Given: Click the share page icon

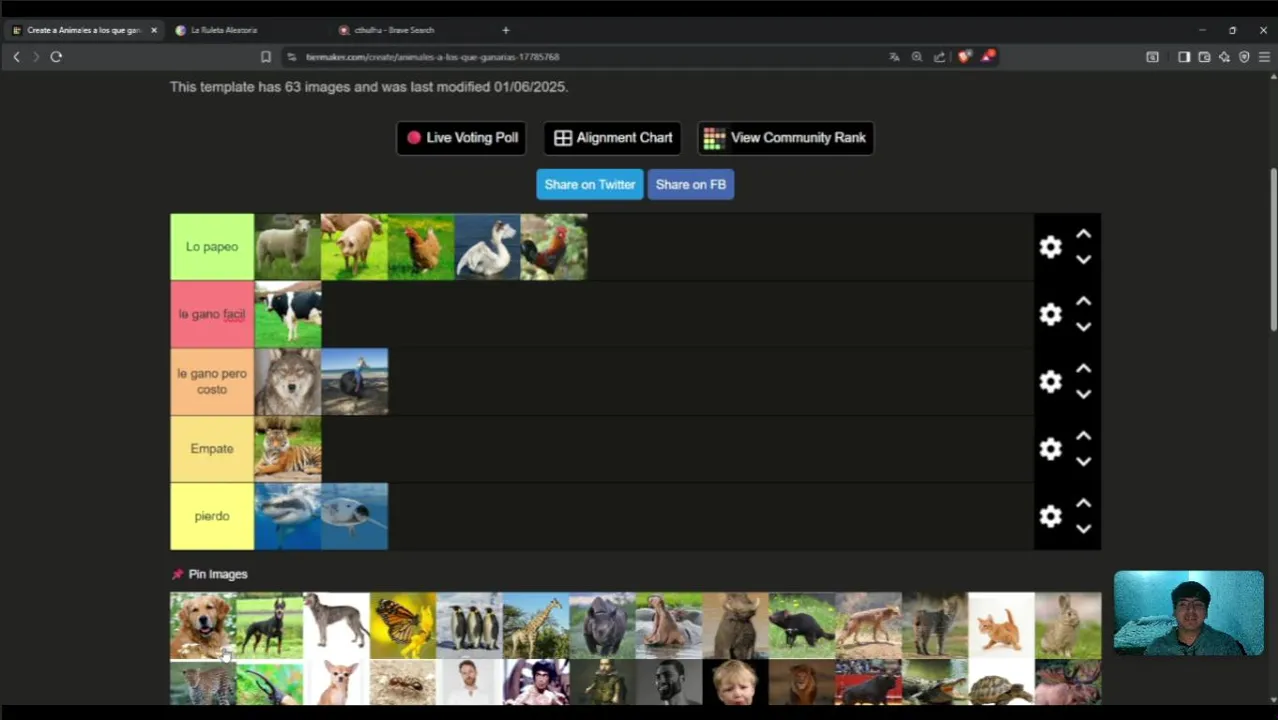Looking at the screenshot, I should pos(940,57).
